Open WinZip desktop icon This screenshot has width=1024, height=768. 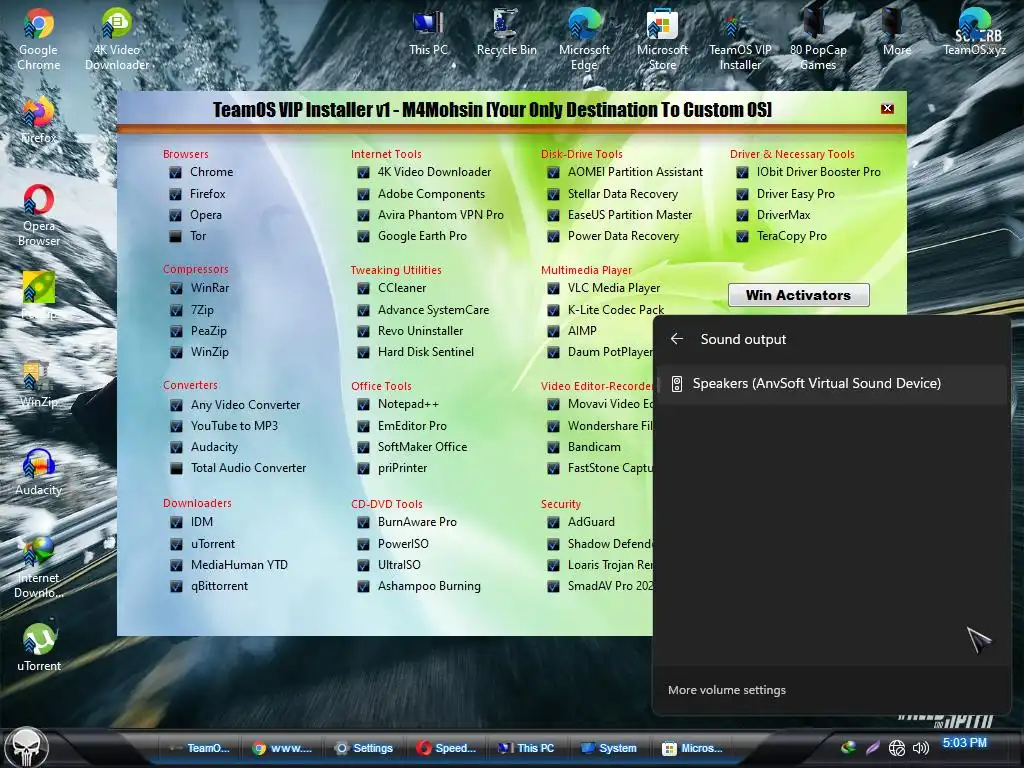coord(39,385)
